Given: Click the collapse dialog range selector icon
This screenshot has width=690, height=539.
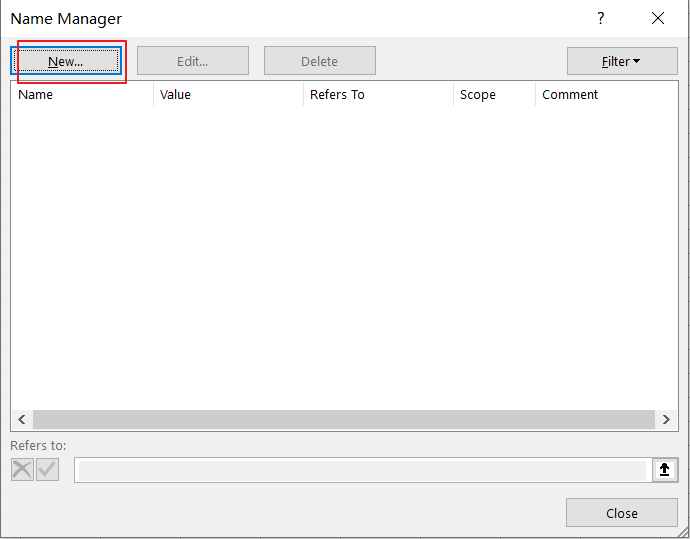Looking at the screenshot, I should [664, 470].
